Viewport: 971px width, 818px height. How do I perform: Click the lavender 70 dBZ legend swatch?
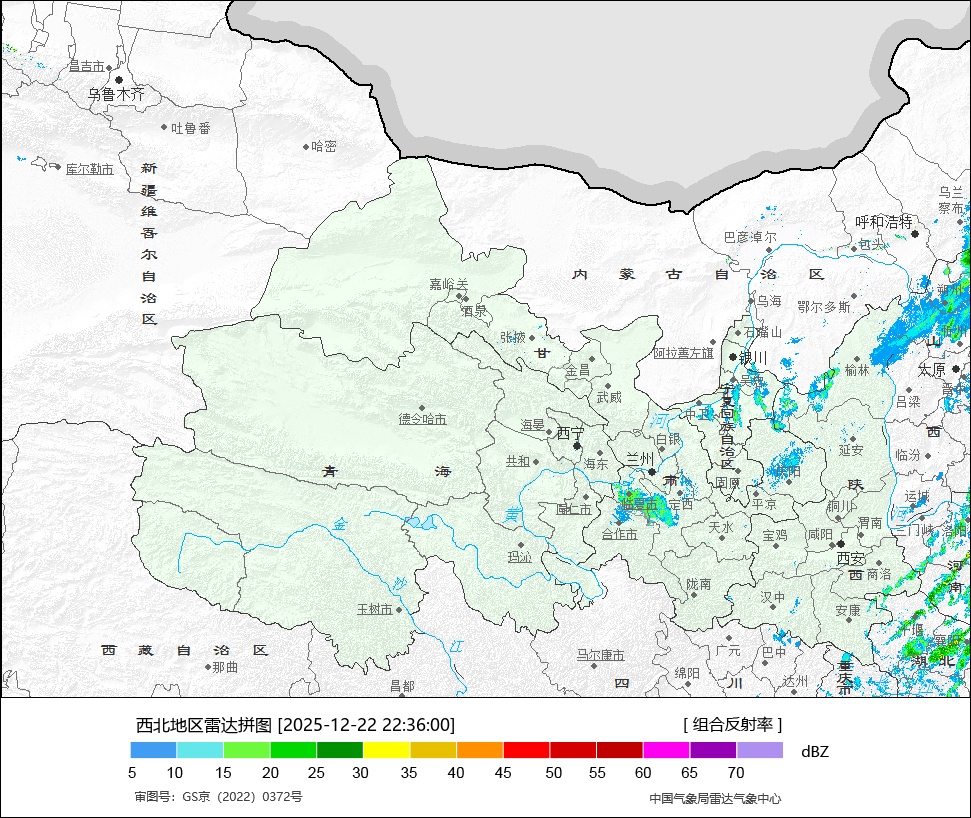(x=760, y=751)
